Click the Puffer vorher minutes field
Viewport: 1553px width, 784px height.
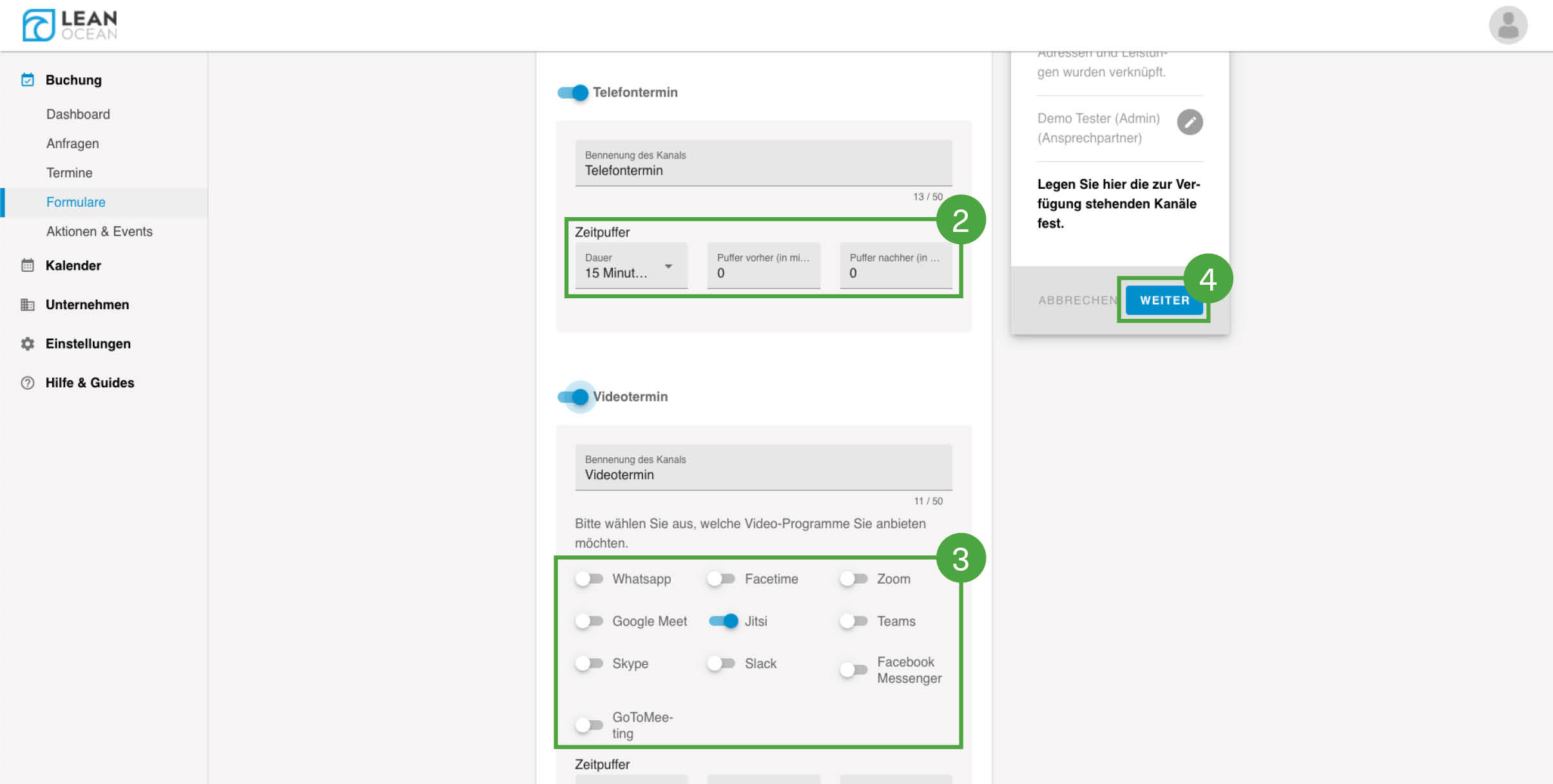pyautogui.click(x=763, y=266)
